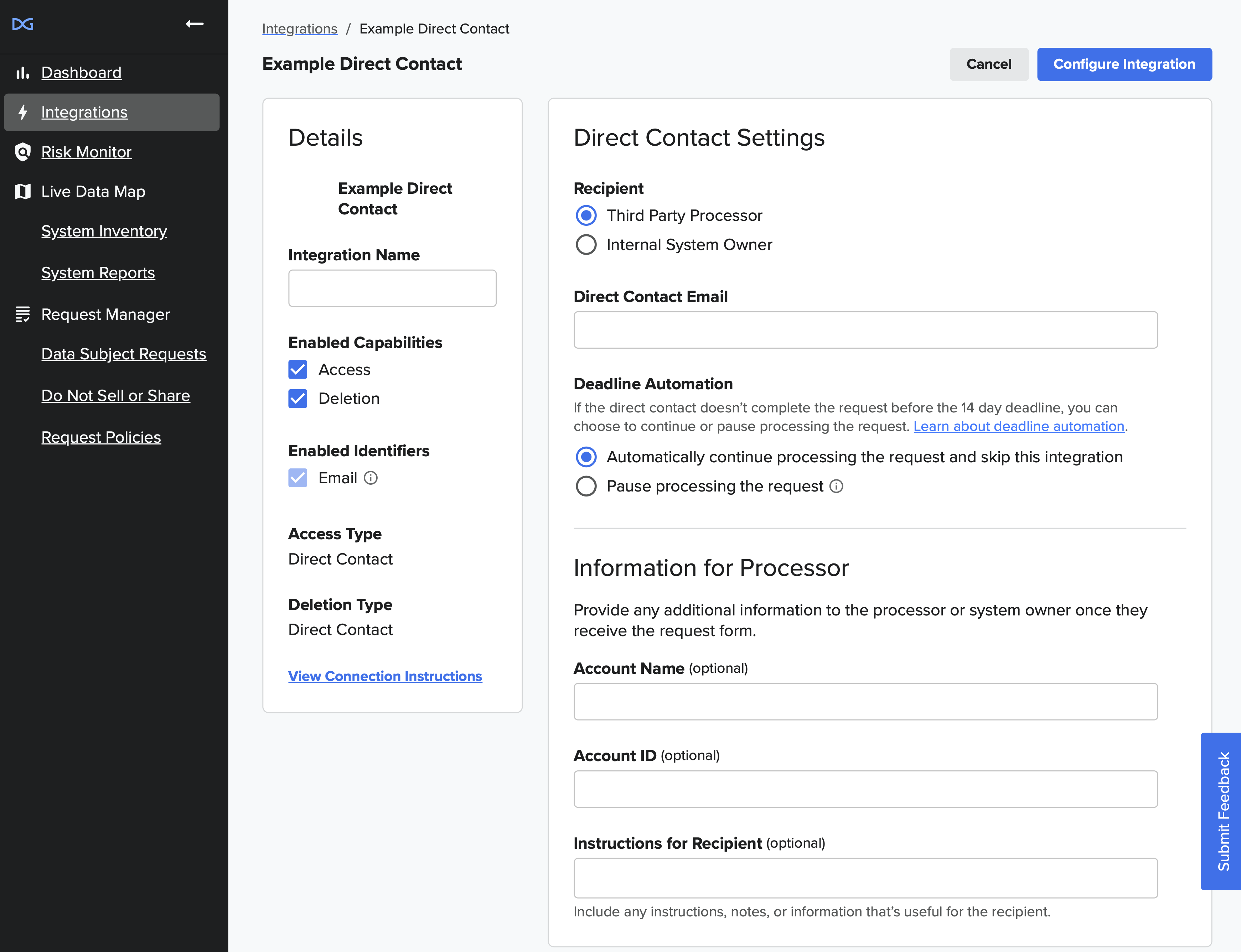The height and width of the screenshot is (952, 1241).
Task: Toggle the Deletion capability checkbox
Action: pyautogui.click(x=298, y=399)
